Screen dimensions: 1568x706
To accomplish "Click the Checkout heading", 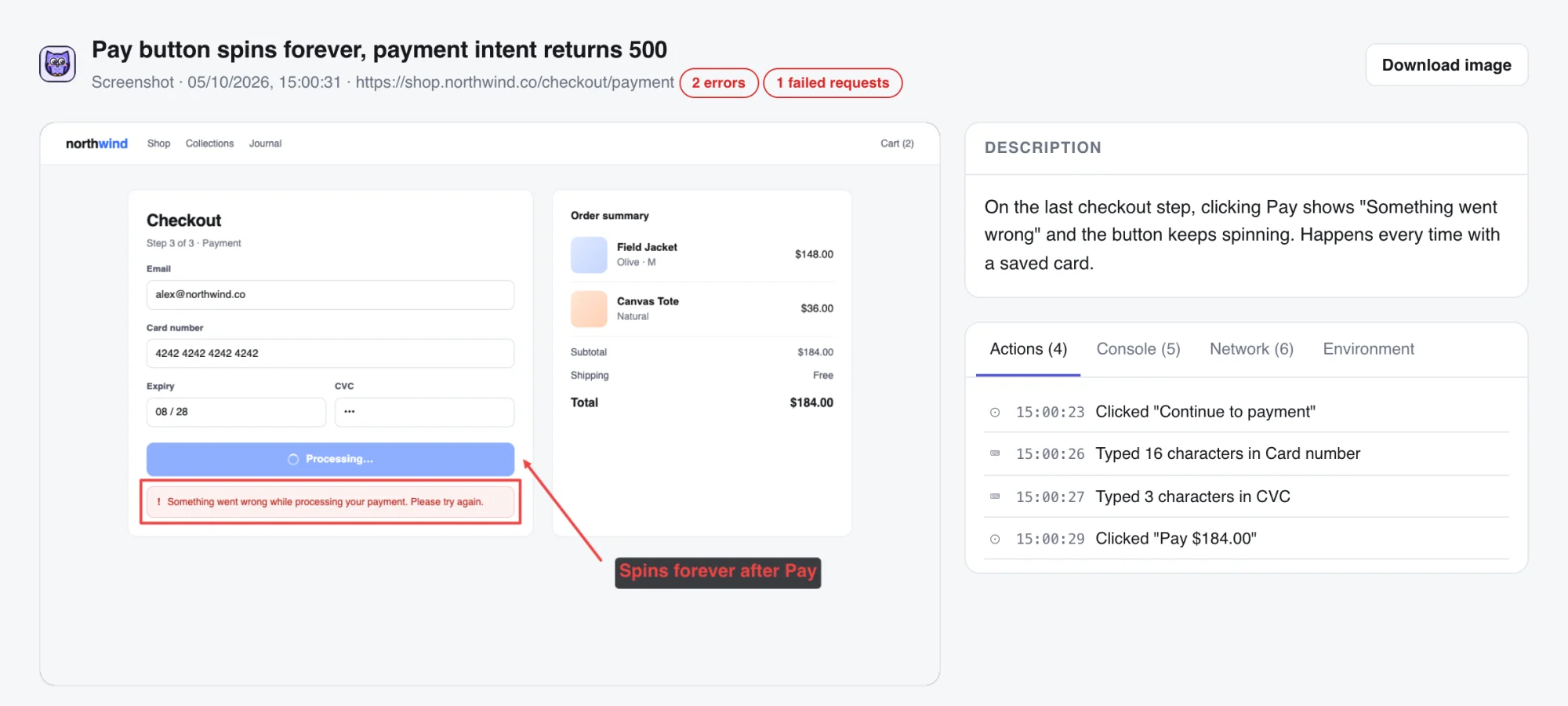I will tap(183, 220).
